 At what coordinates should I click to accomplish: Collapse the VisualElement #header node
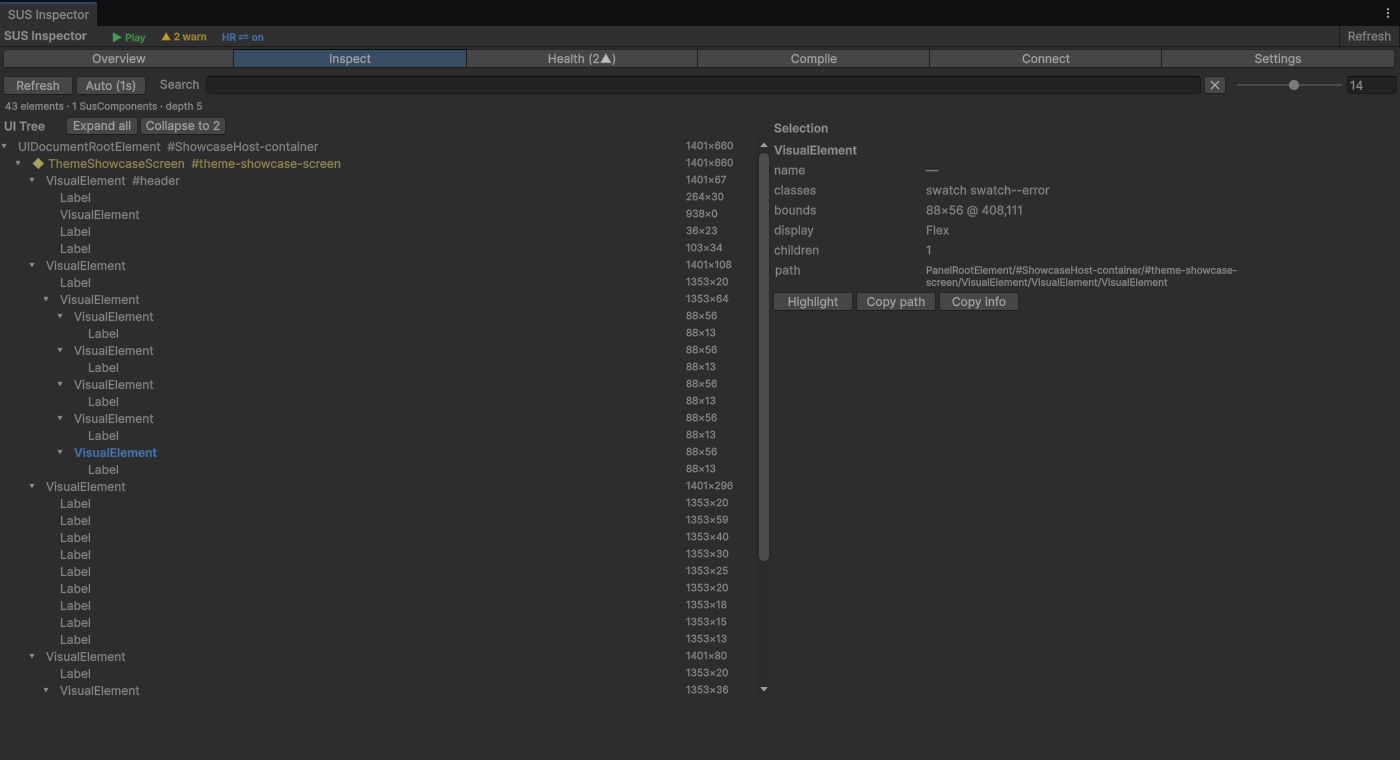[32, 180]
